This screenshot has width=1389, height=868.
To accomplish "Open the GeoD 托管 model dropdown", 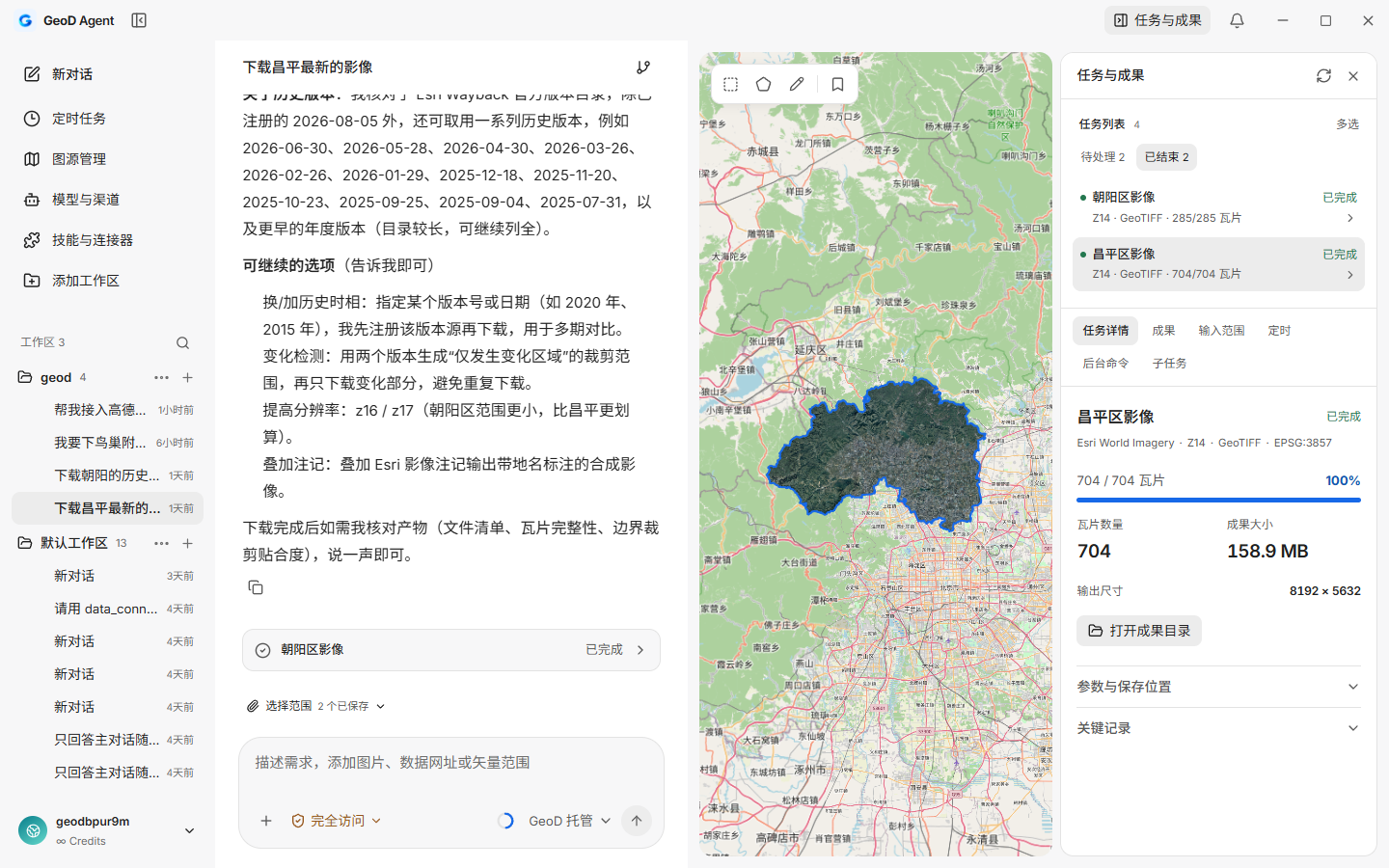I will click(x=569, y=821).
